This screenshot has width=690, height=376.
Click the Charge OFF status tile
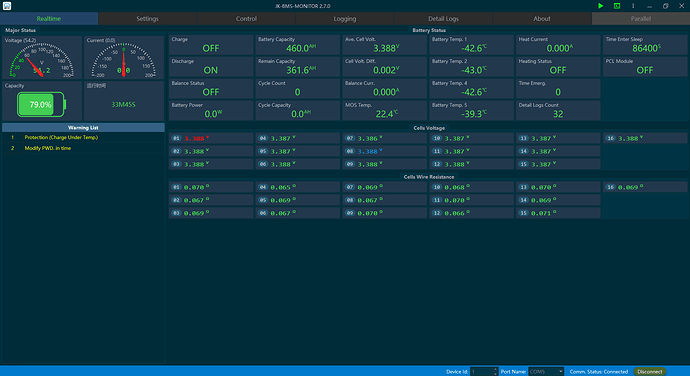pyautogui.click(x=211, y=45)
